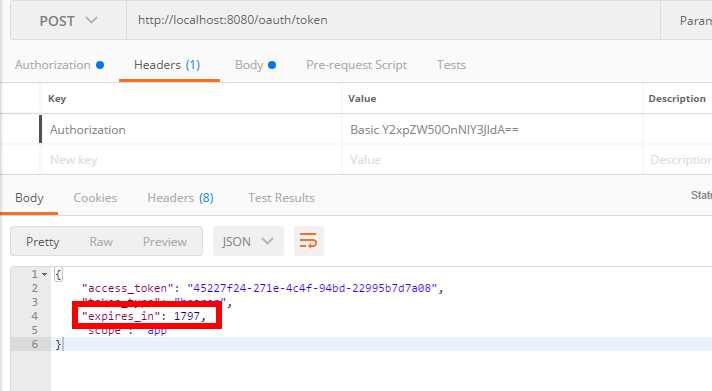Open the JSON format dropdown
Image resolution: width=712 pixels, height=391 pixels.
coord(248,242)
